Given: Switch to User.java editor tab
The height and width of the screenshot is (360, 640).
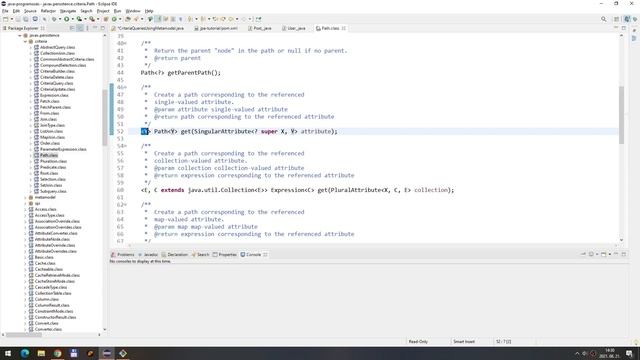Looking at the screenshot, I should click(293, 28).
